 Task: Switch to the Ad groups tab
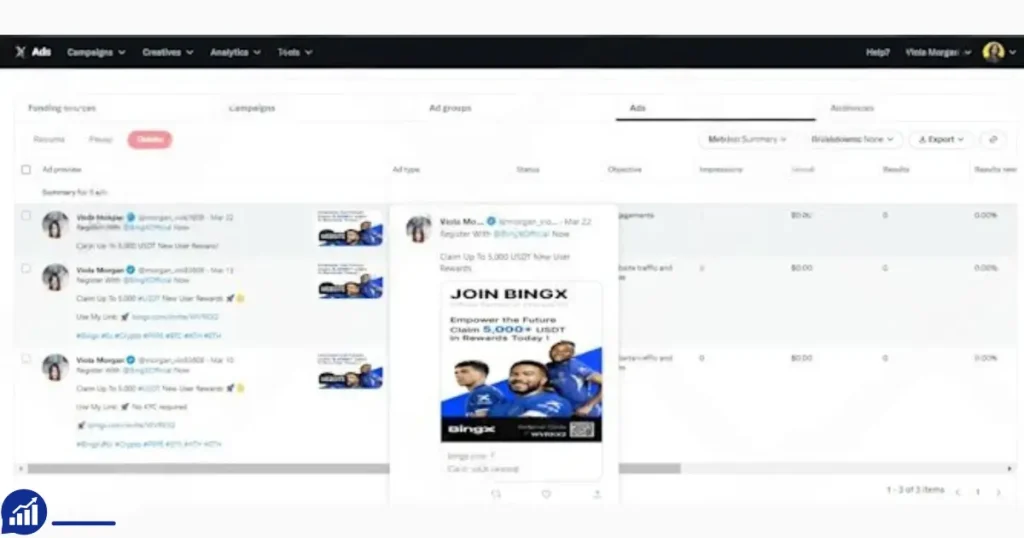450,108
